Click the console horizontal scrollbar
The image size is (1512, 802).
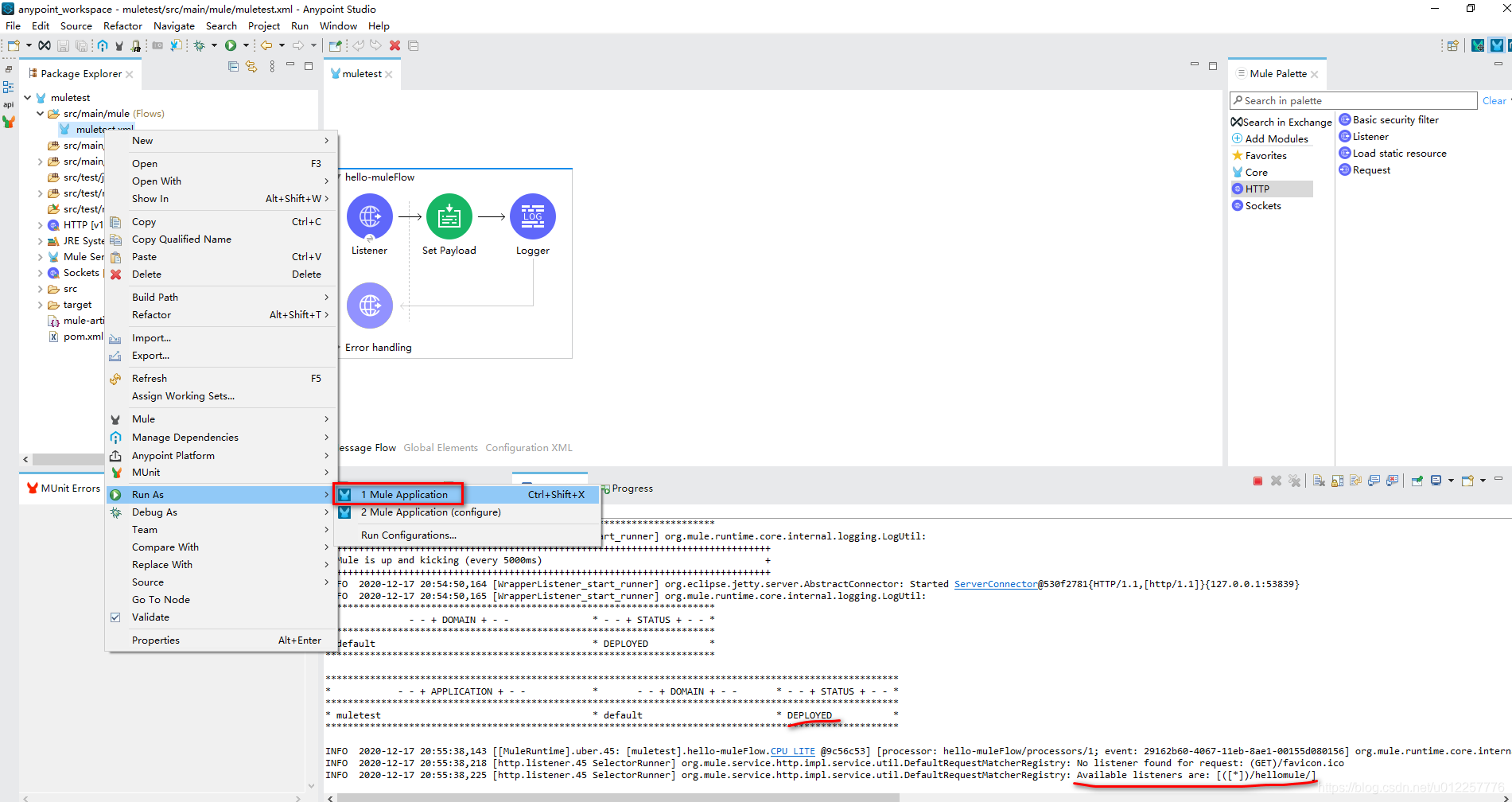[617, 797]
